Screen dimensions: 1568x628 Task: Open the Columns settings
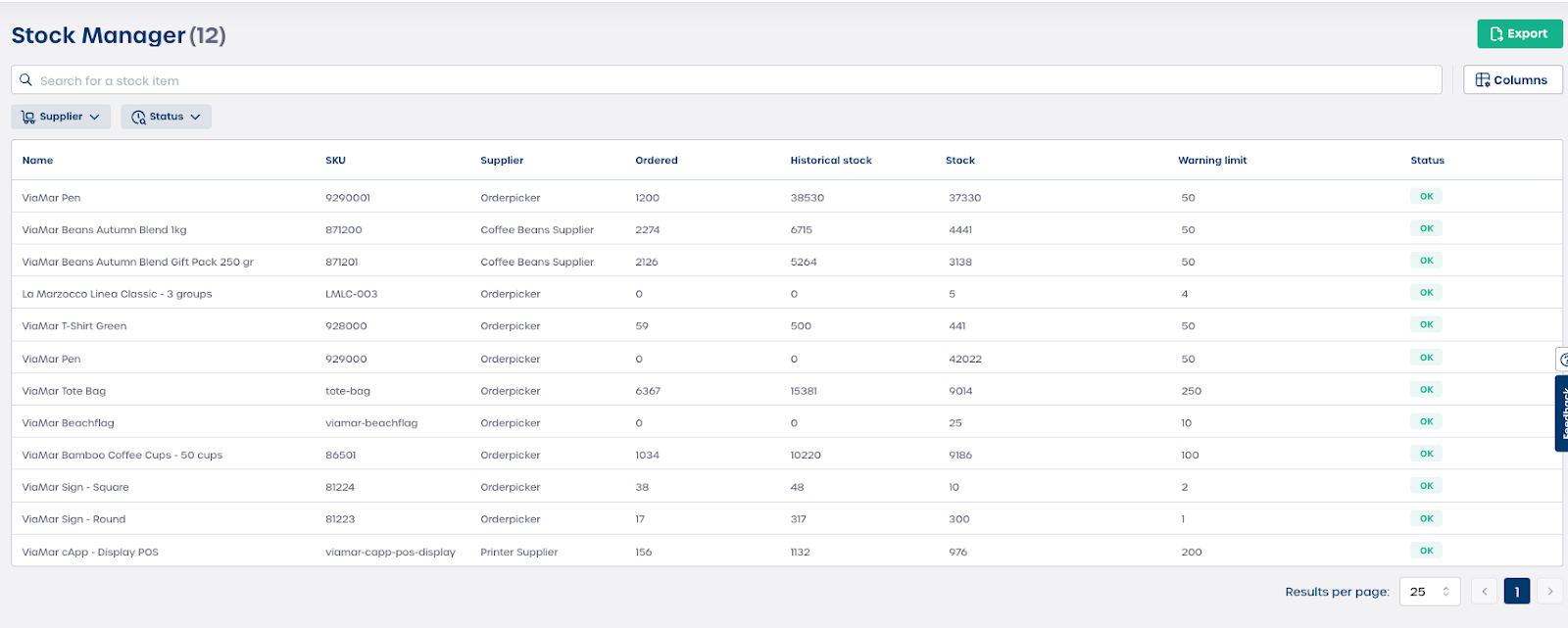click(1512, 80)
